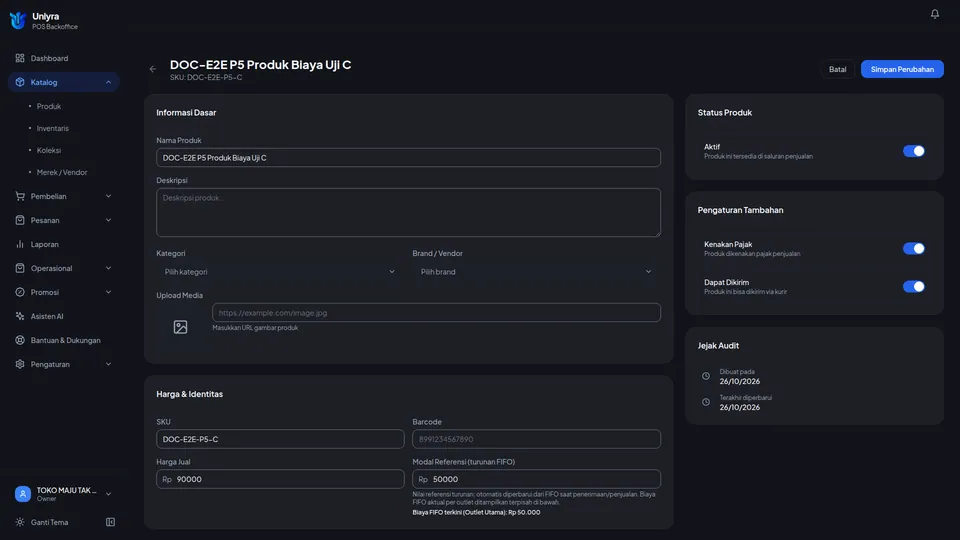Open the Produk submenu item
960x540 pixels.
48,107
